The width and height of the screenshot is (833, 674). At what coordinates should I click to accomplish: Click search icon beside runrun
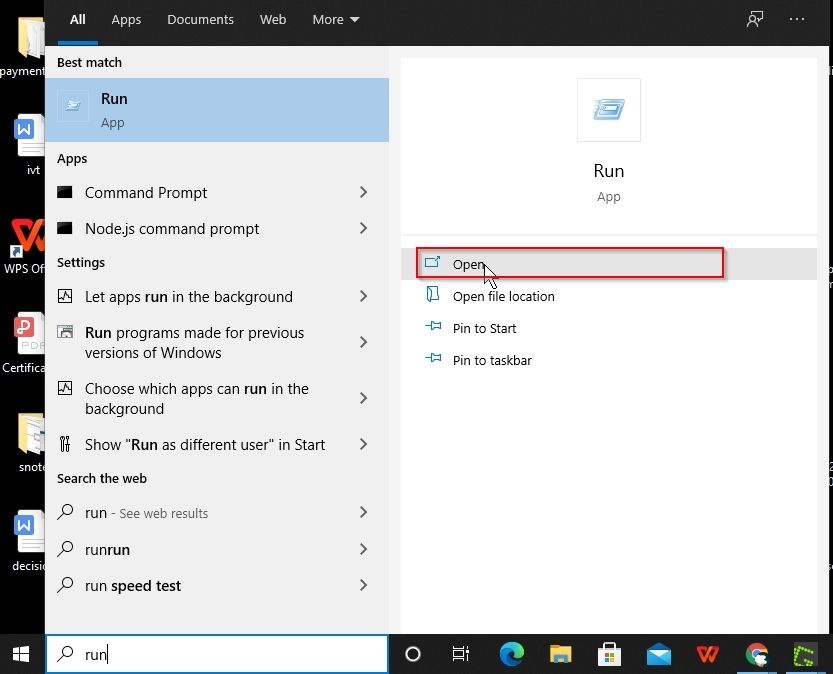tap(65, 549)
